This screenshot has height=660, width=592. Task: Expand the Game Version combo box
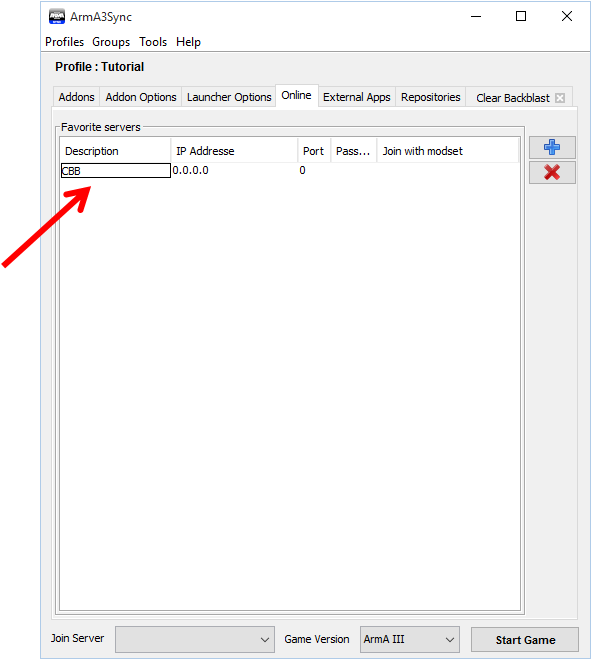tap(410, 639)
